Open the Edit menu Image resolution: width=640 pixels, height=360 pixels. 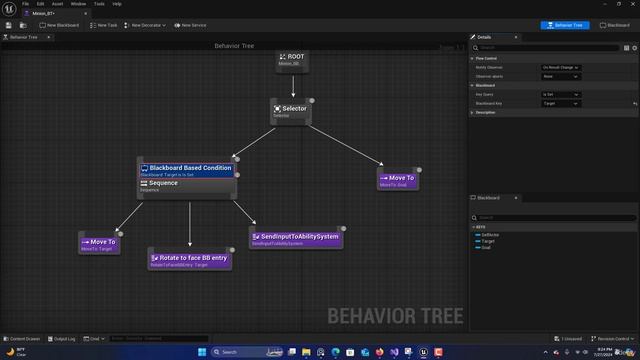[x=40, y=4]
